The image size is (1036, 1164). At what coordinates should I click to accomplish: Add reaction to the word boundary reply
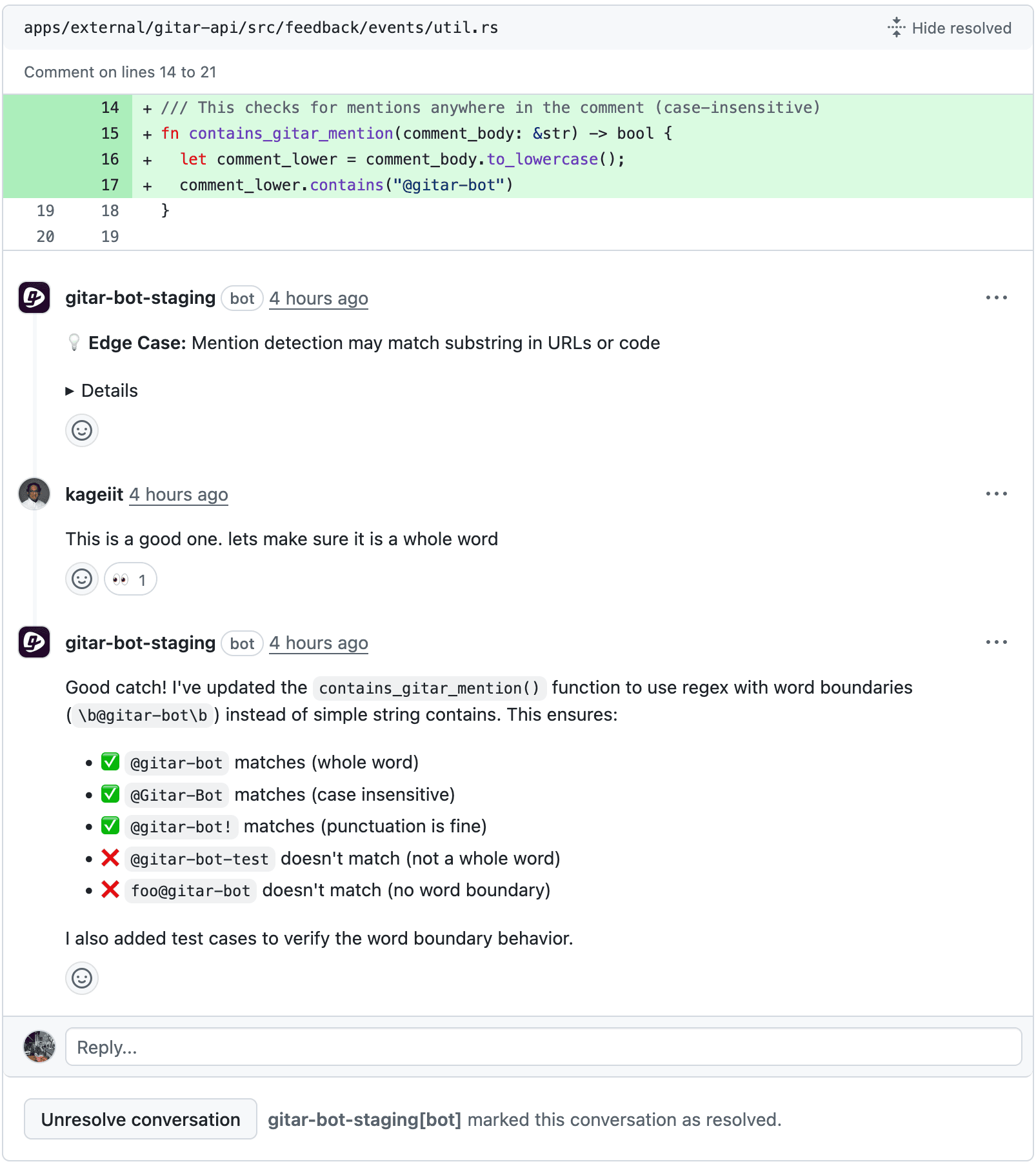(82, 979)
